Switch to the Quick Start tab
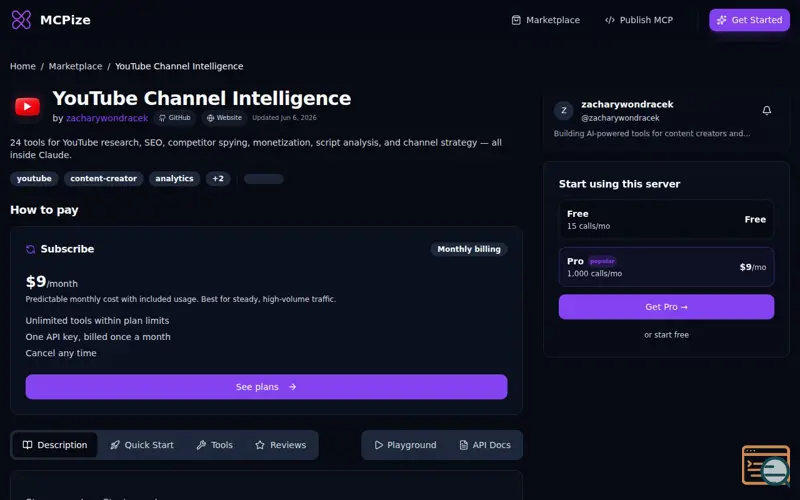Image resolution: width=800 pixels, height=500 pixels. click(x=142, y=445)
